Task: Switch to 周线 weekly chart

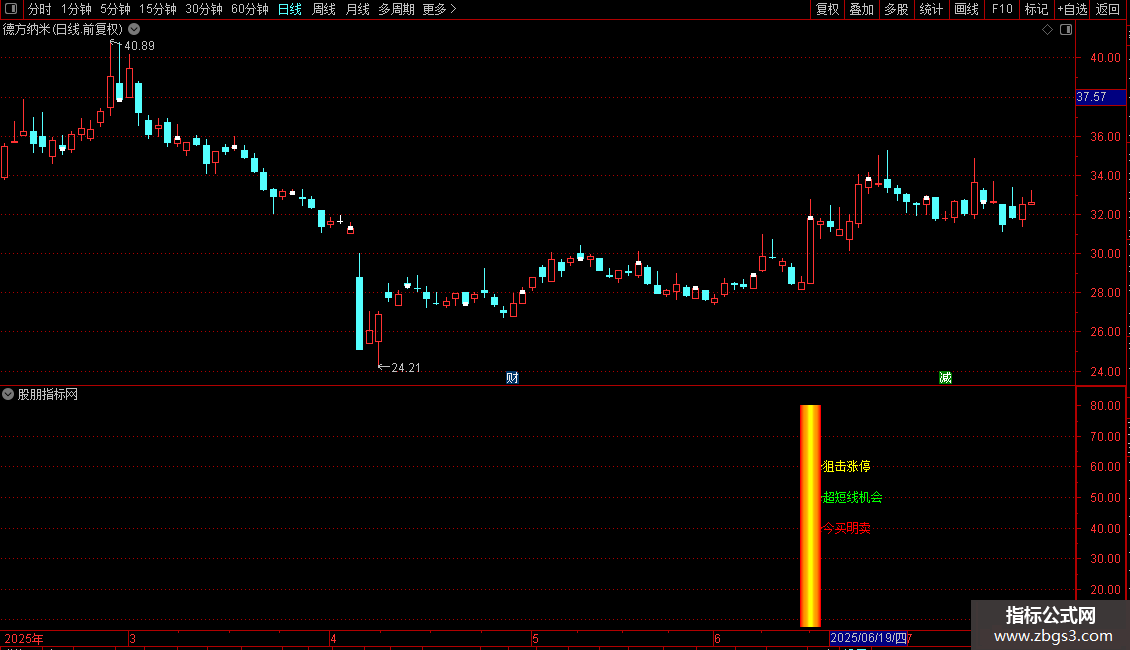Action: pos(324,9)
